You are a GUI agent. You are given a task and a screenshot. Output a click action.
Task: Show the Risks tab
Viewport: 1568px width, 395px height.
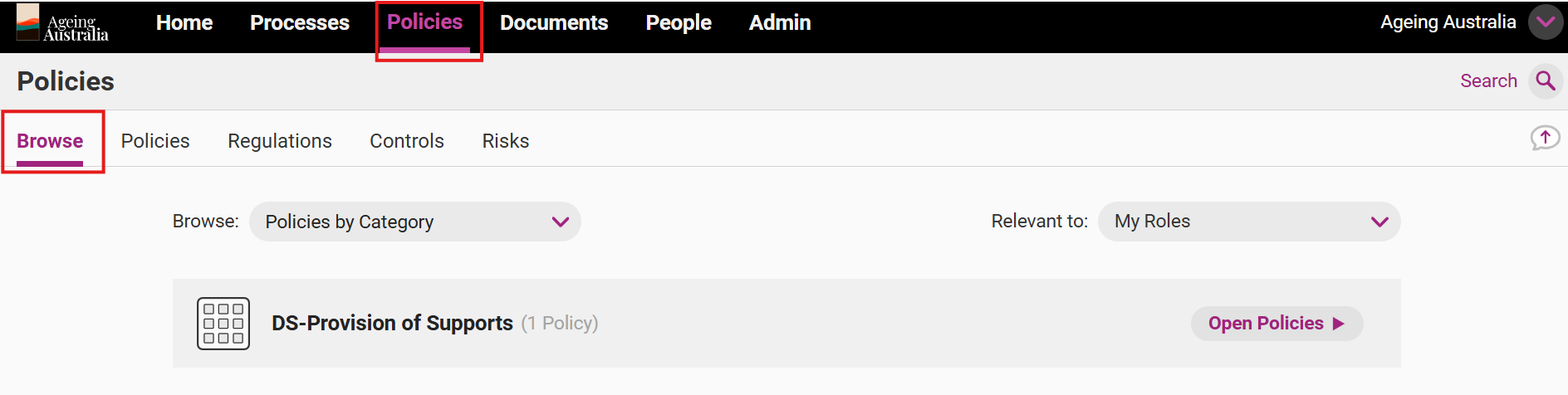pos(506,141)
